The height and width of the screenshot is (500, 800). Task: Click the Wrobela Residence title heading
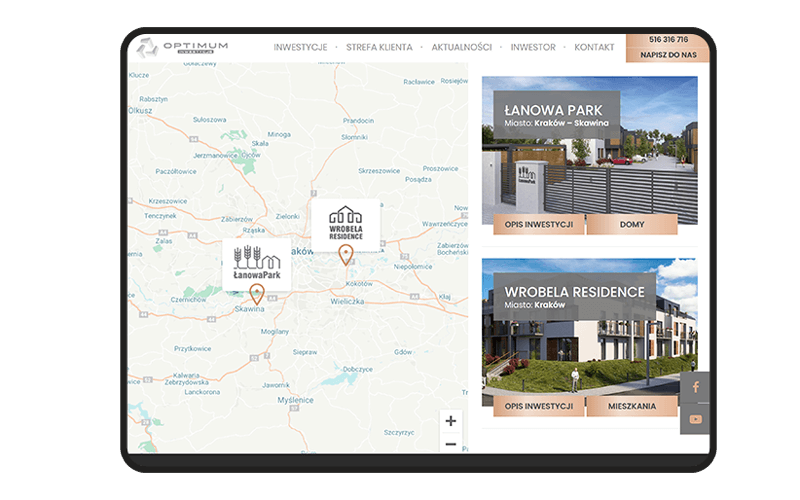pos(574,292)
